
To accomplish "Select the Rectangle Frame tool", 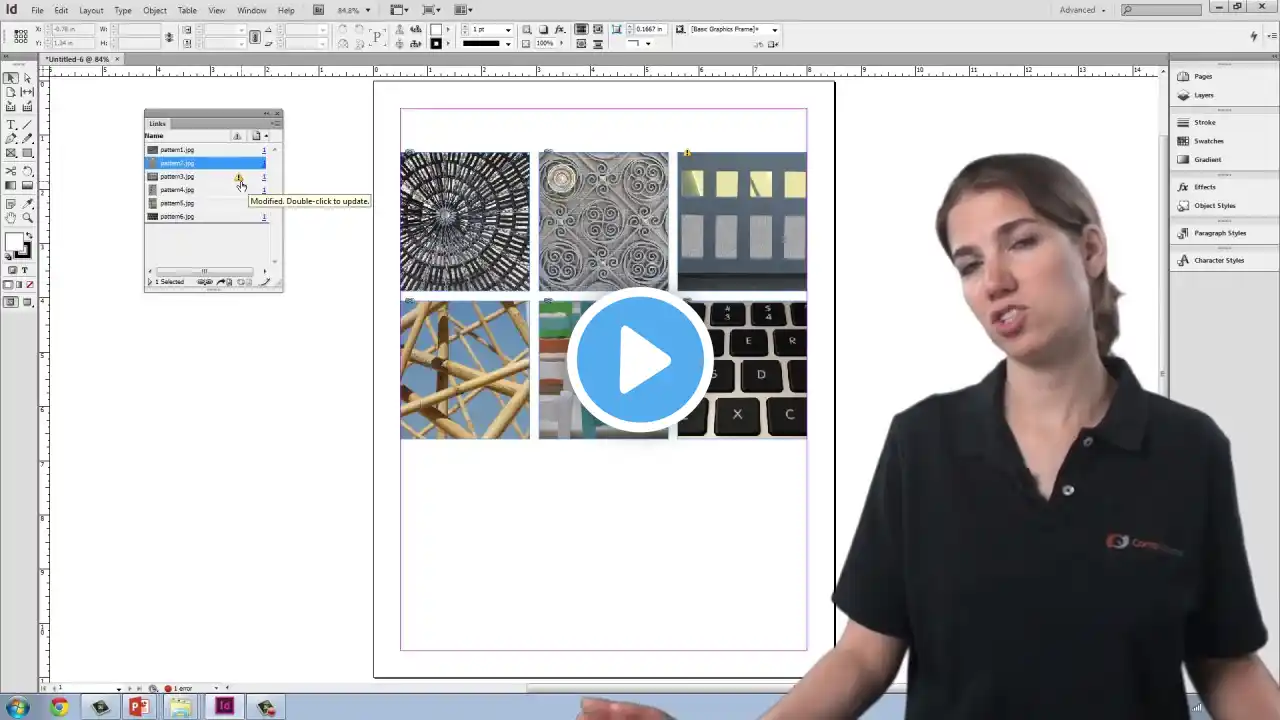I will pos(11,153).
